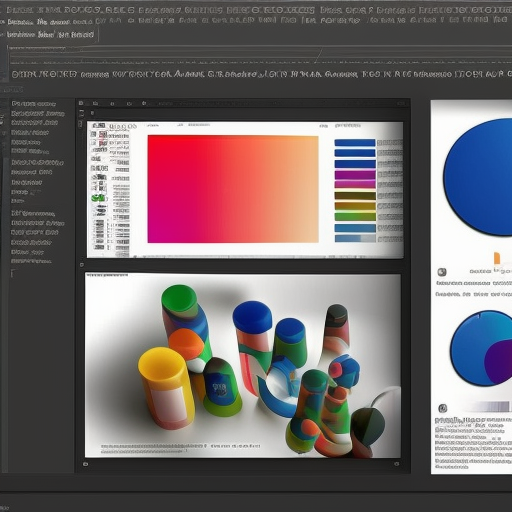This screenshot has width=512, height=512.
Task: Select the top blue color bar
Action: click(355, 143)
